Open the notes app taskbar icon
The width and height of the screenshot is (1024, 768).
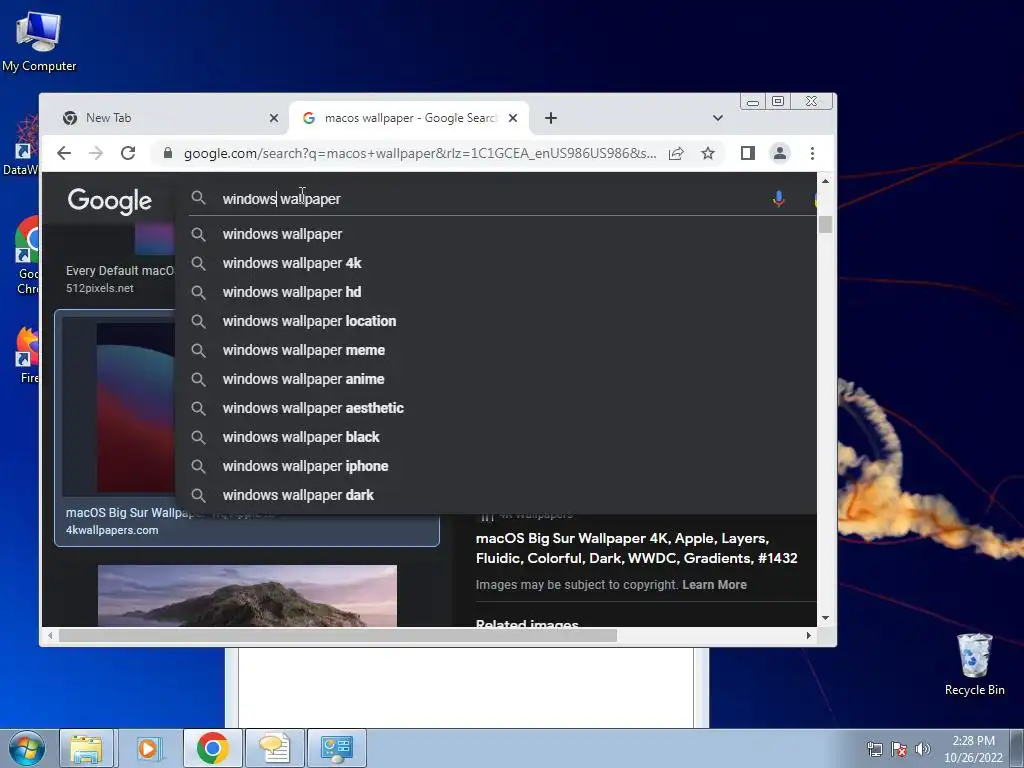tap(274, 748)
